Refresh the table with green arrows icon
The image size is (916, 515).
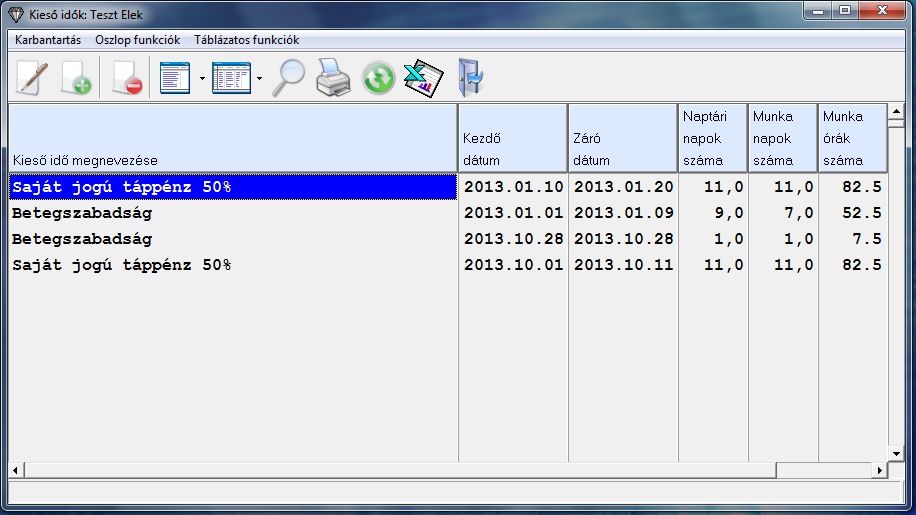pyautogui.click(x=378, y=77)
